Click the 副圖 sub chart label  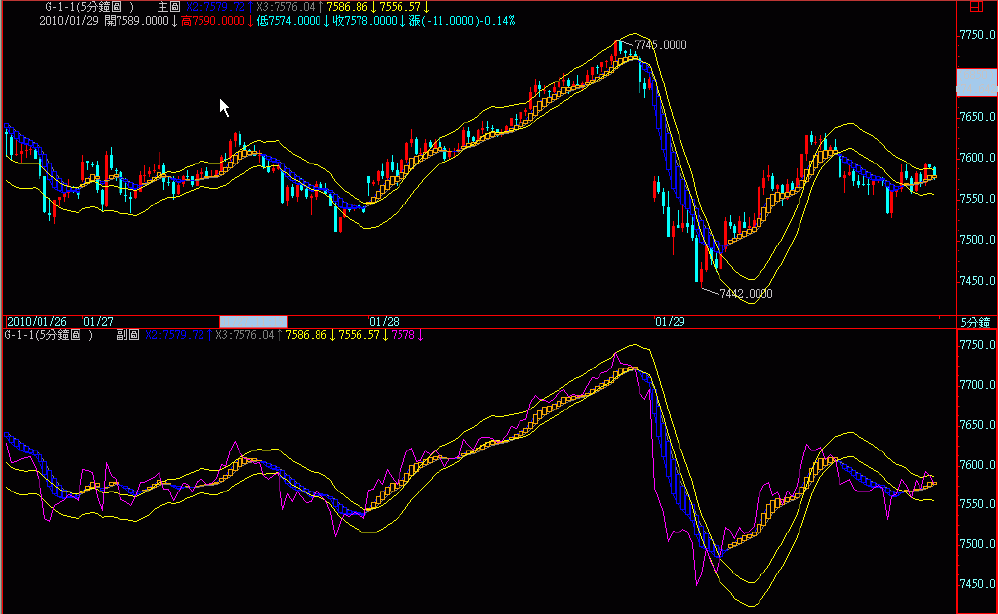coord(127,335)
